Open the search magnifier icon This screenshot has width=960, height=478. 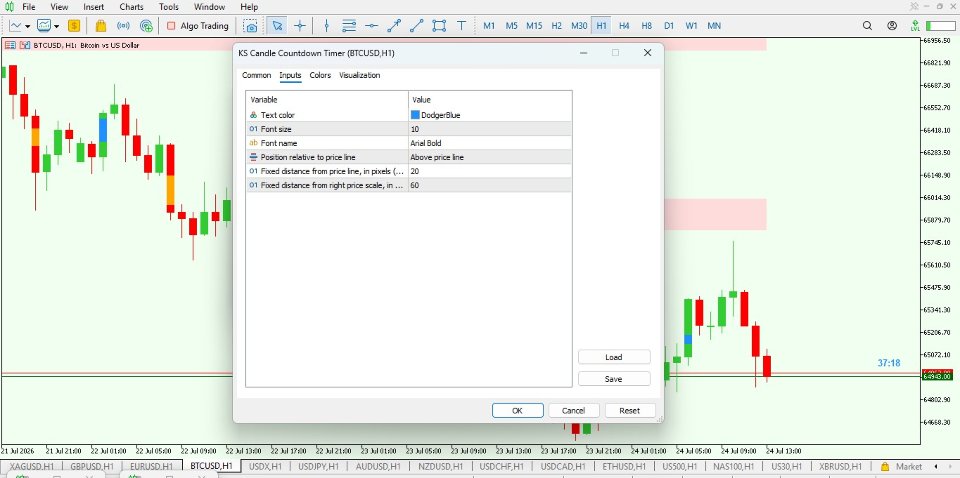[867, 26]
